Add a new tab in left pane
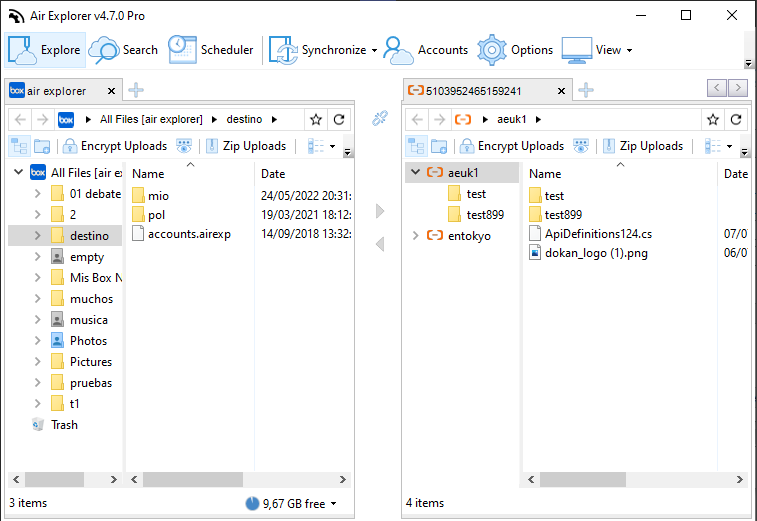757x521 pixels. click(136, 90)
